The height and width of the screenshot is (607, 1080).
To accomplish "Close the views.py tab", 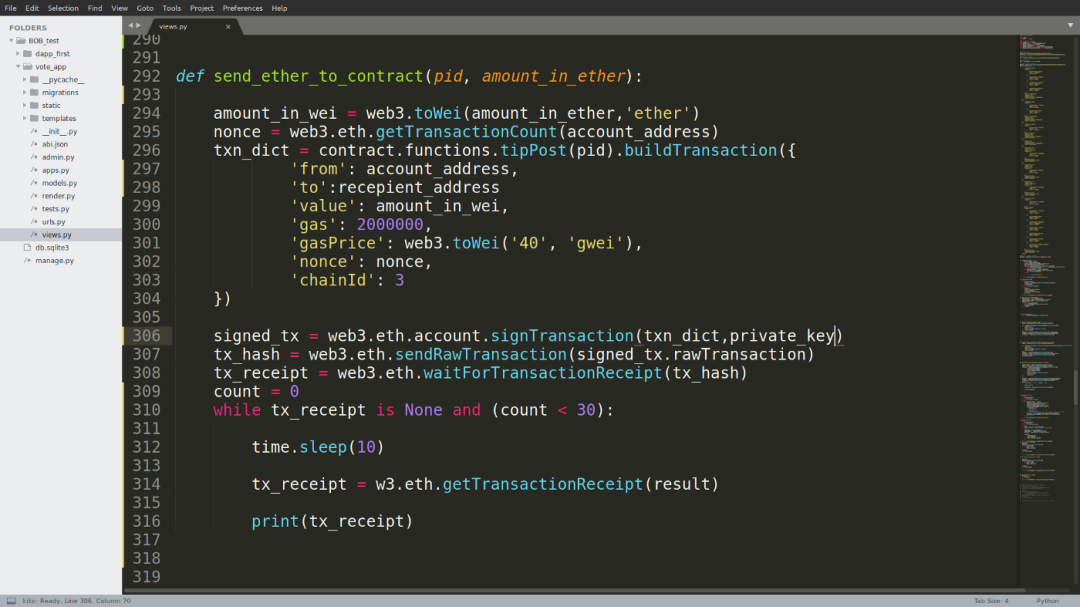I will pos(228,26).
